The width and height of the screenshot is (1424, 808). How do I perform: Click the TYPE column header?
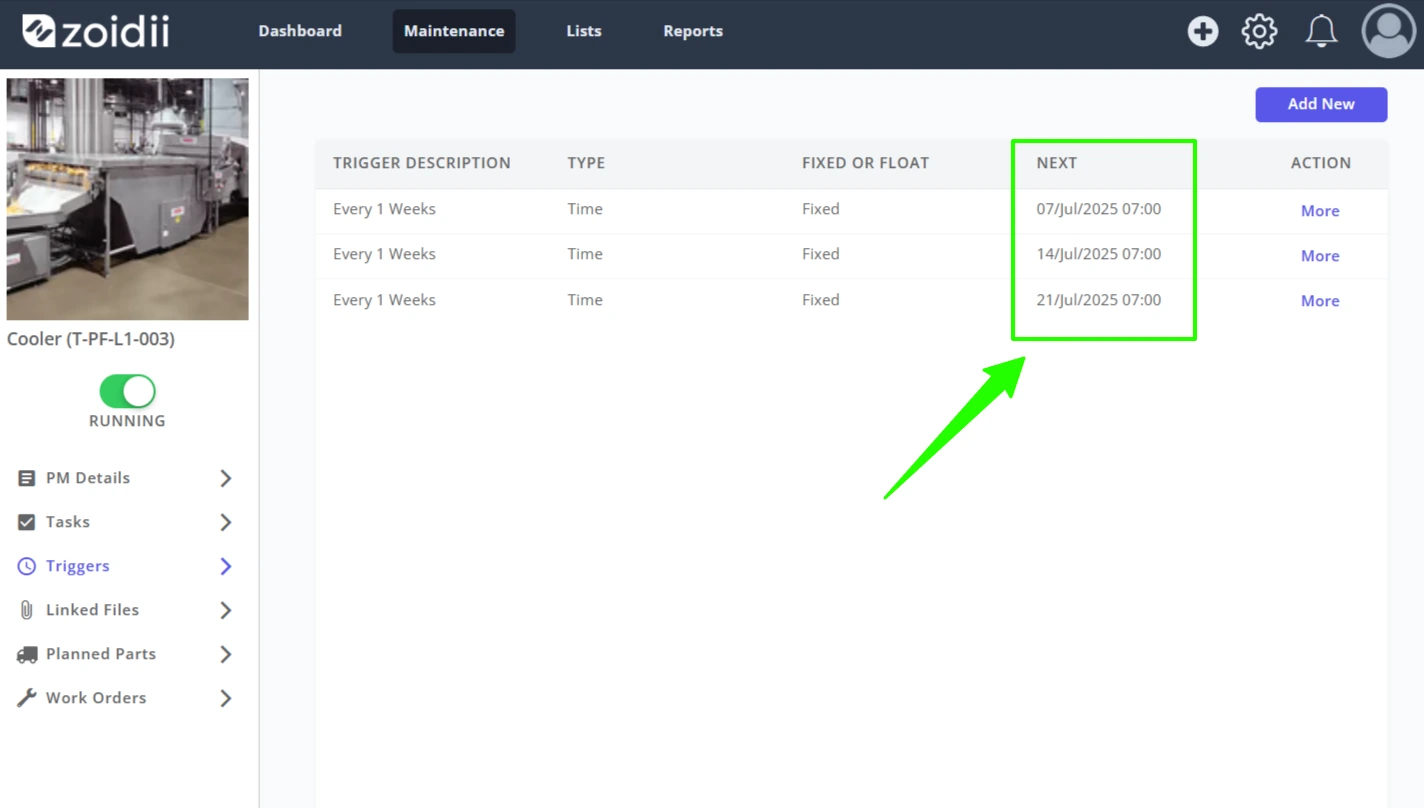(x=586, y=163)
